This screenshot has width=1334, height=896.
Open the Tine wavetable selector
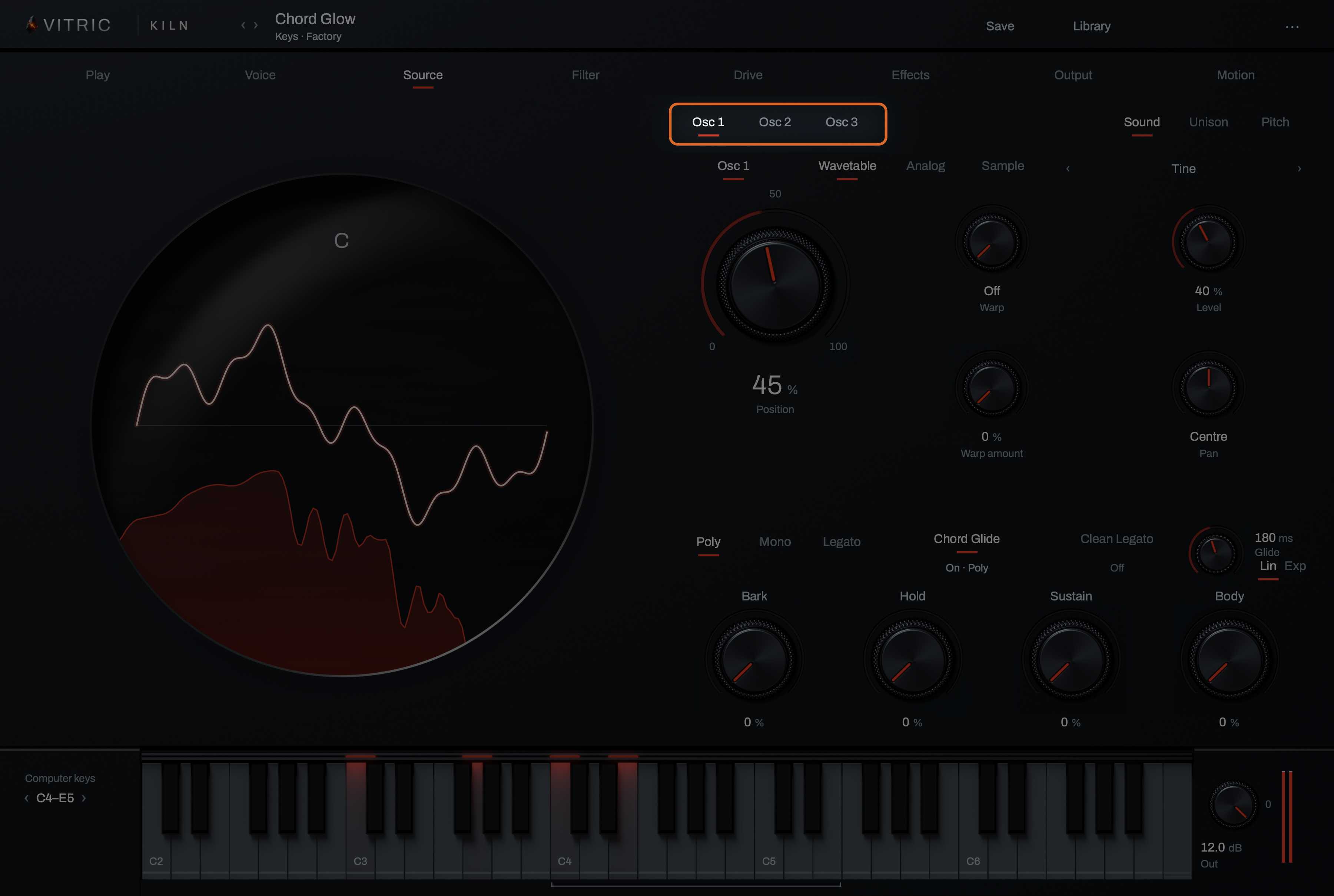[1183, 169]
